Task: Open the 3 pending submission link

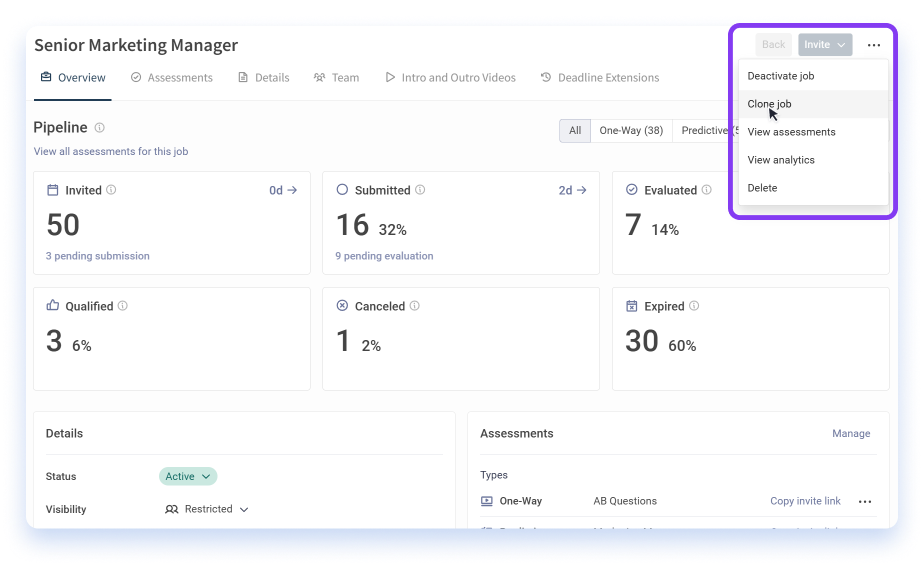Action: pos(98,256)
